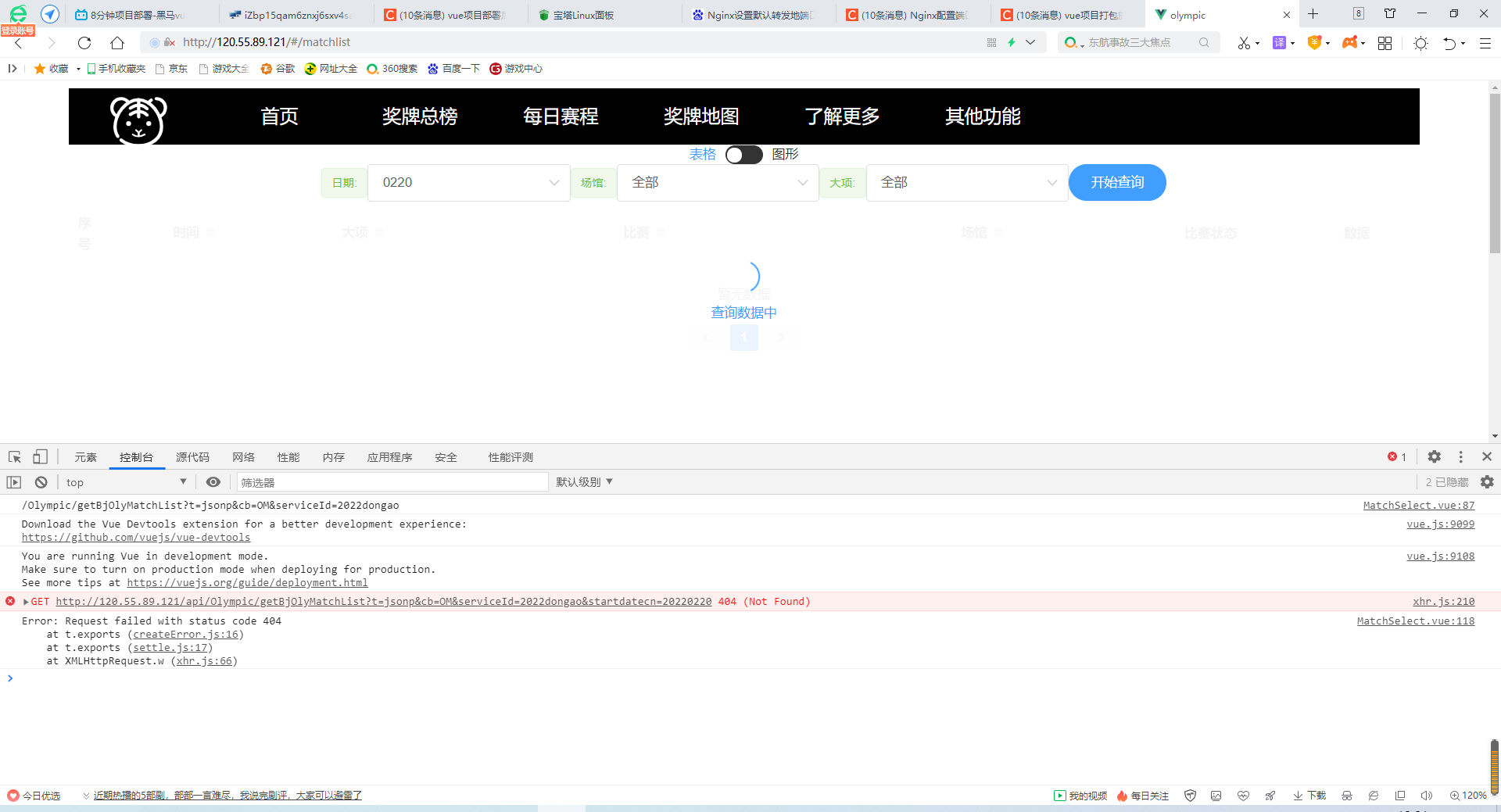
Task: Open source link xhr.js:210
Action: pos(1443,602)
